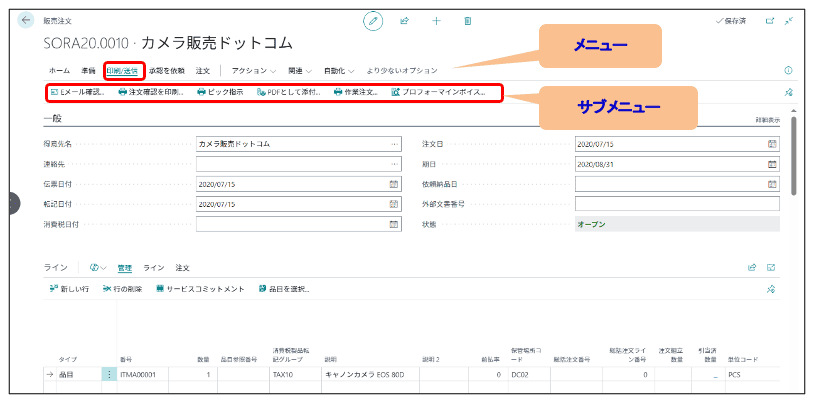Open calendar picker for 消費税日付

coord(394,224)
